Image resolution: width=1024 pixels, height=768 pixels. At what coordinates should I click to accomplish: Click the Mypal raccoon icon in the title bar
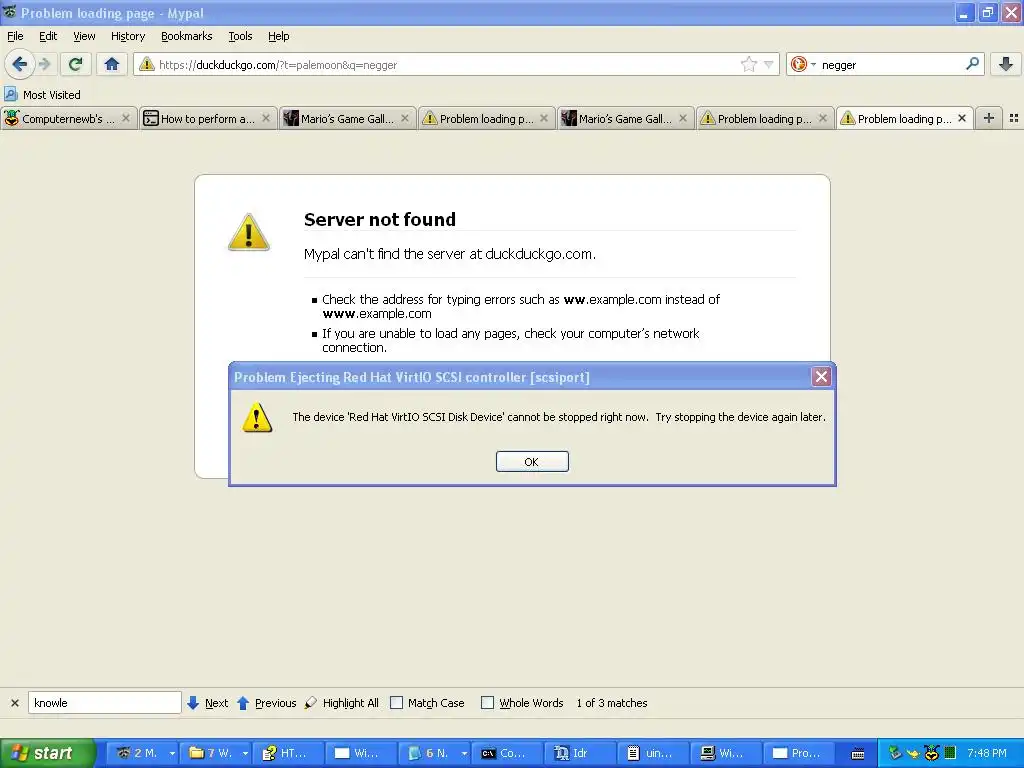9,12
